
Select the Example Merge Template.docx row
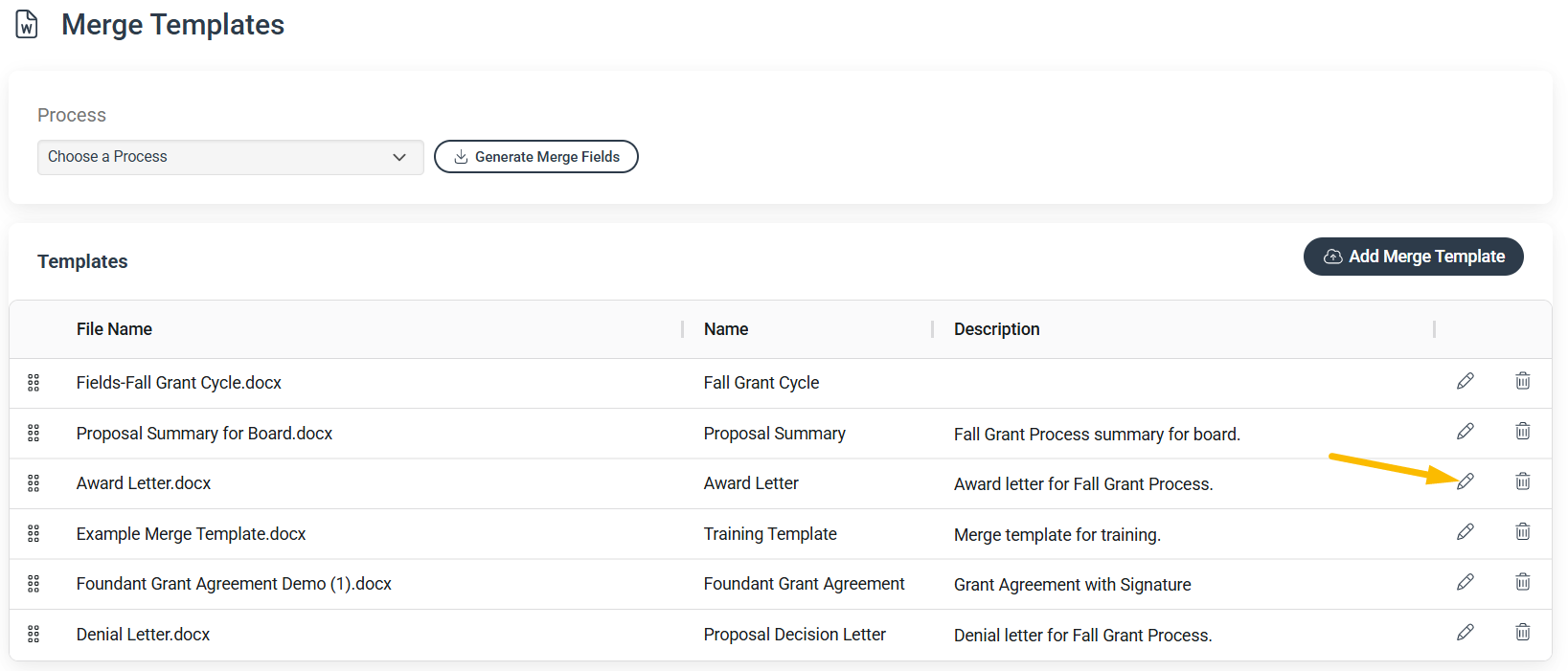tap(781, 534)
